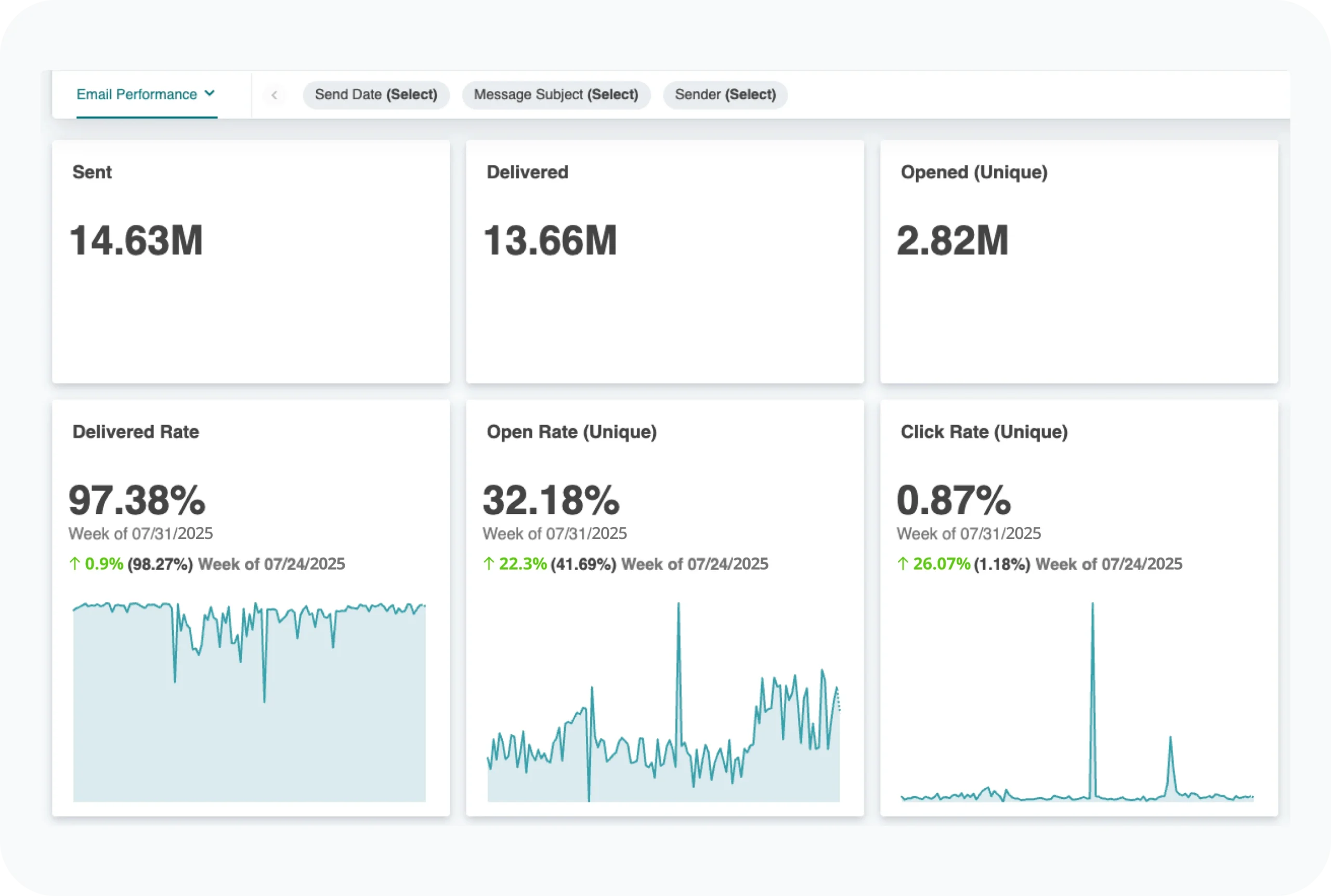Click the Click Rate 0.87% value
The width and height of the screenshot is (1331, 896).
coord(953,500)
